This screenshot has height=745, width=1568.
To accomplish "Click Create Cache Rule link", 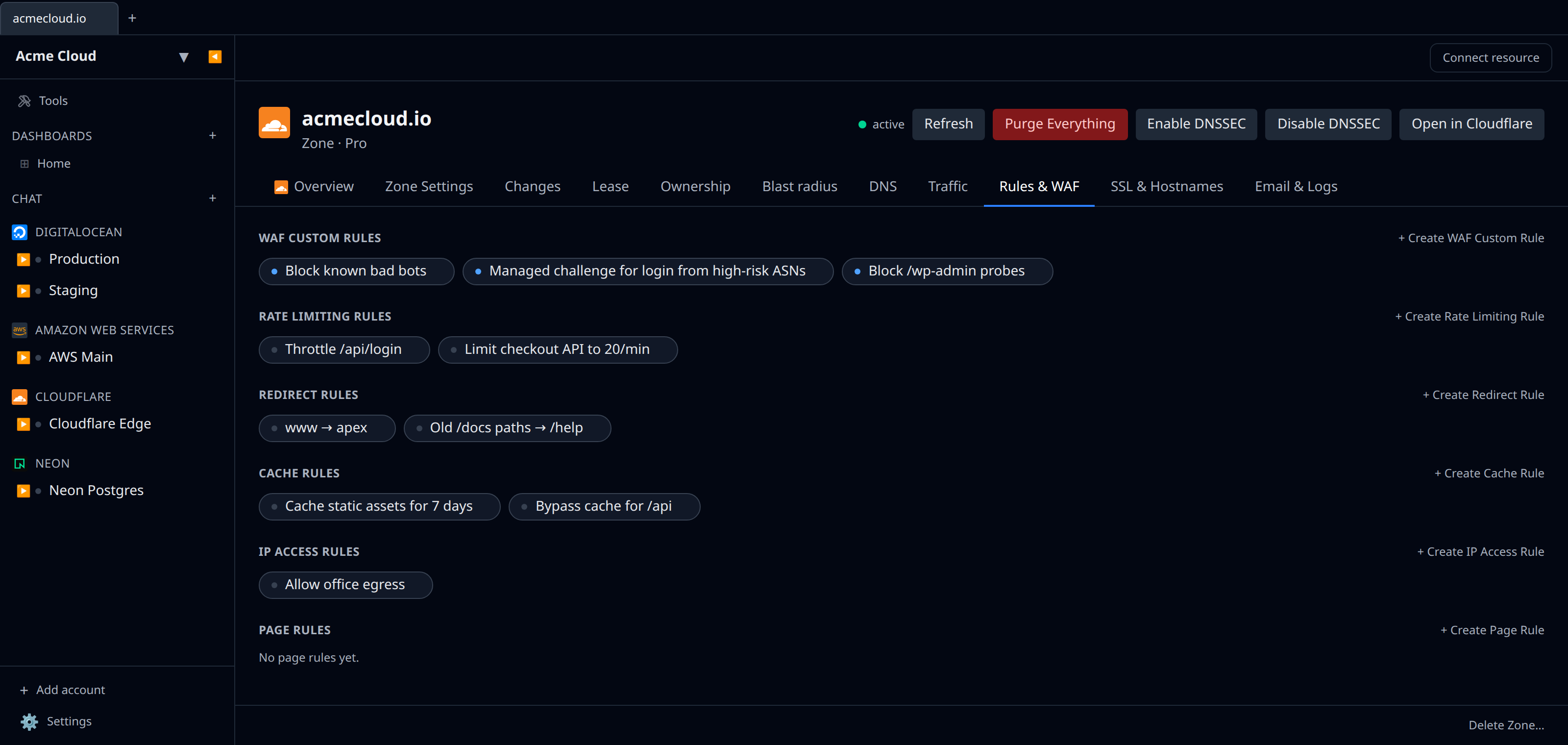I will pyautogui.click(x=1490, y=473).
